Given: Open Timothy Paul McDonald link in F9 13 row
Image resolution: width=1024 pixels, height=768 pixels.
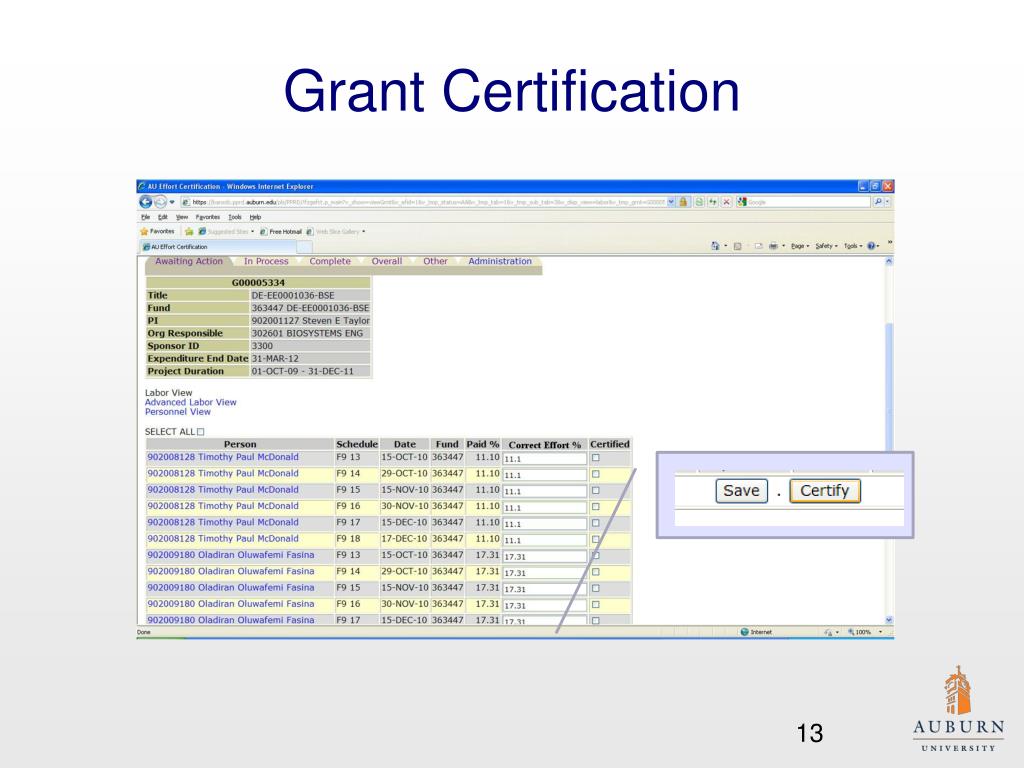Looking at the screenshot, I should [223, 457].
